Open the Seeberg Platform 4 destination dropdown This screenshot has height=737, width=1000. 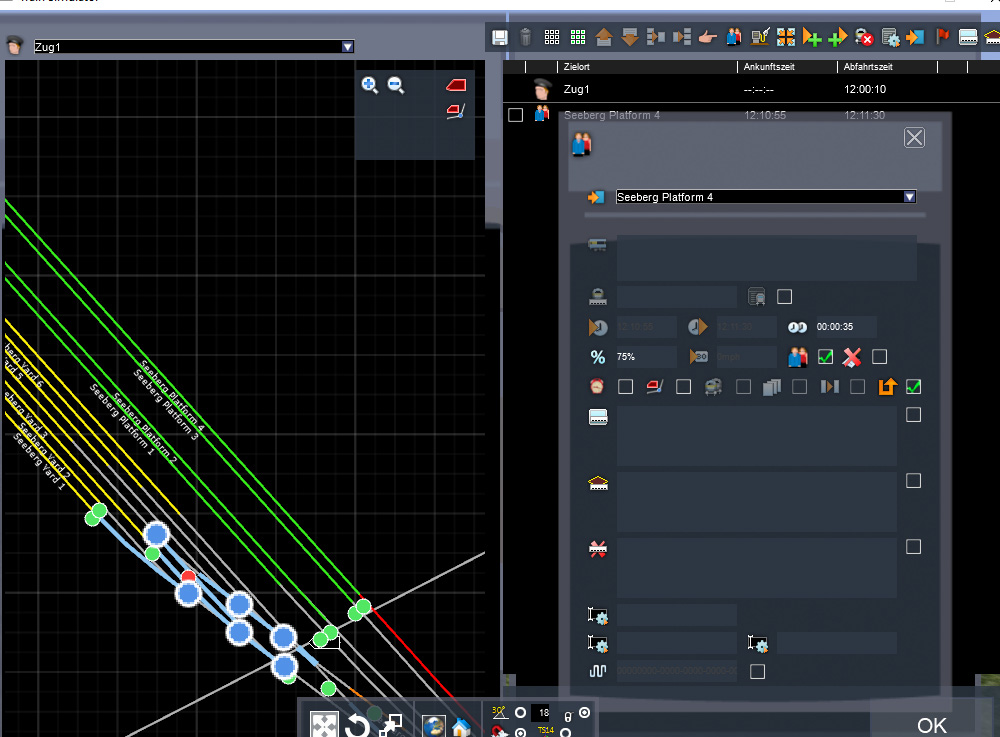click(x=910, y=197)
